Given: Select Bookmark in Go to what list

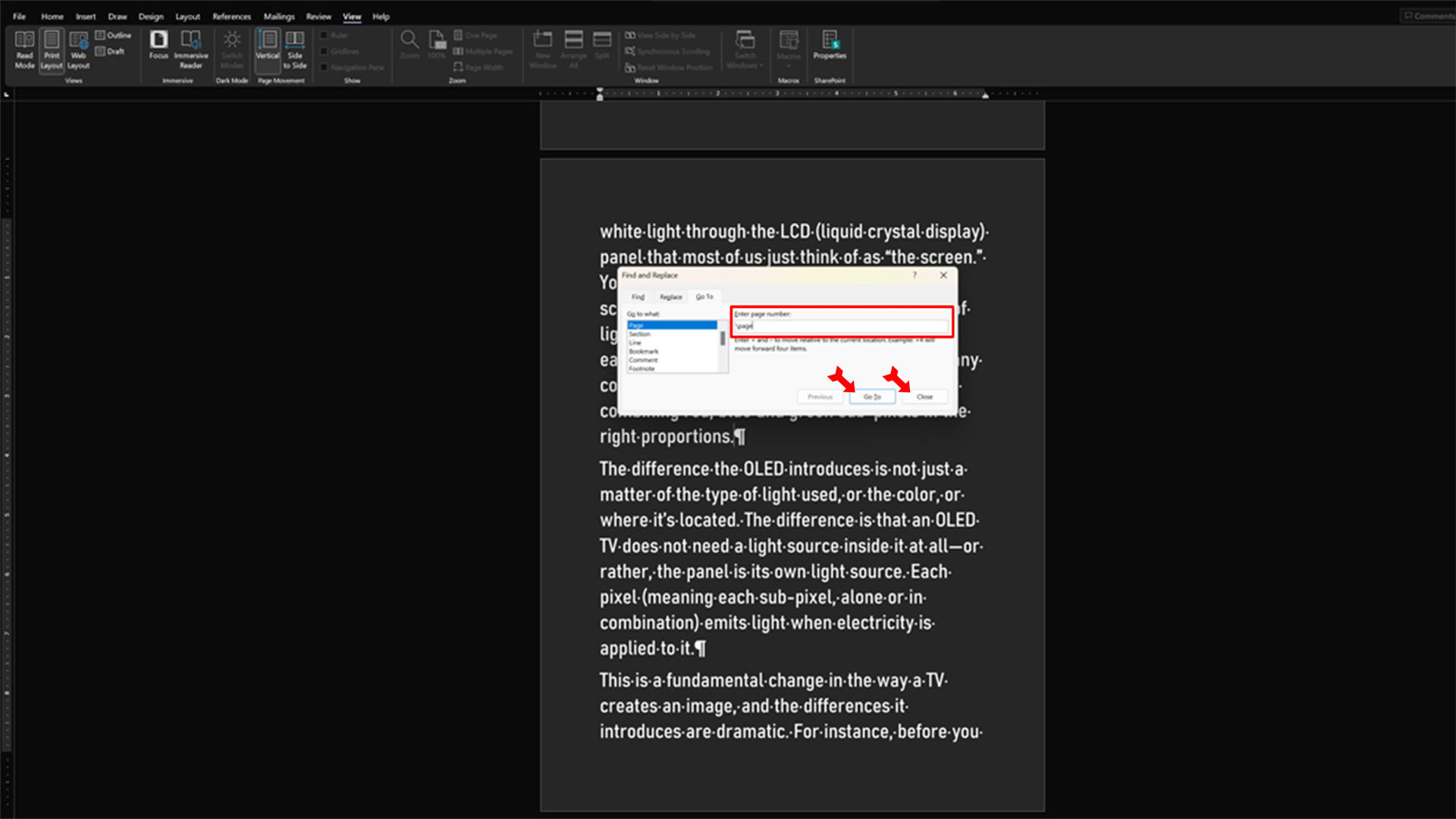Looking at the screenshot, I should pyautogui.click(x=643, y=351).
